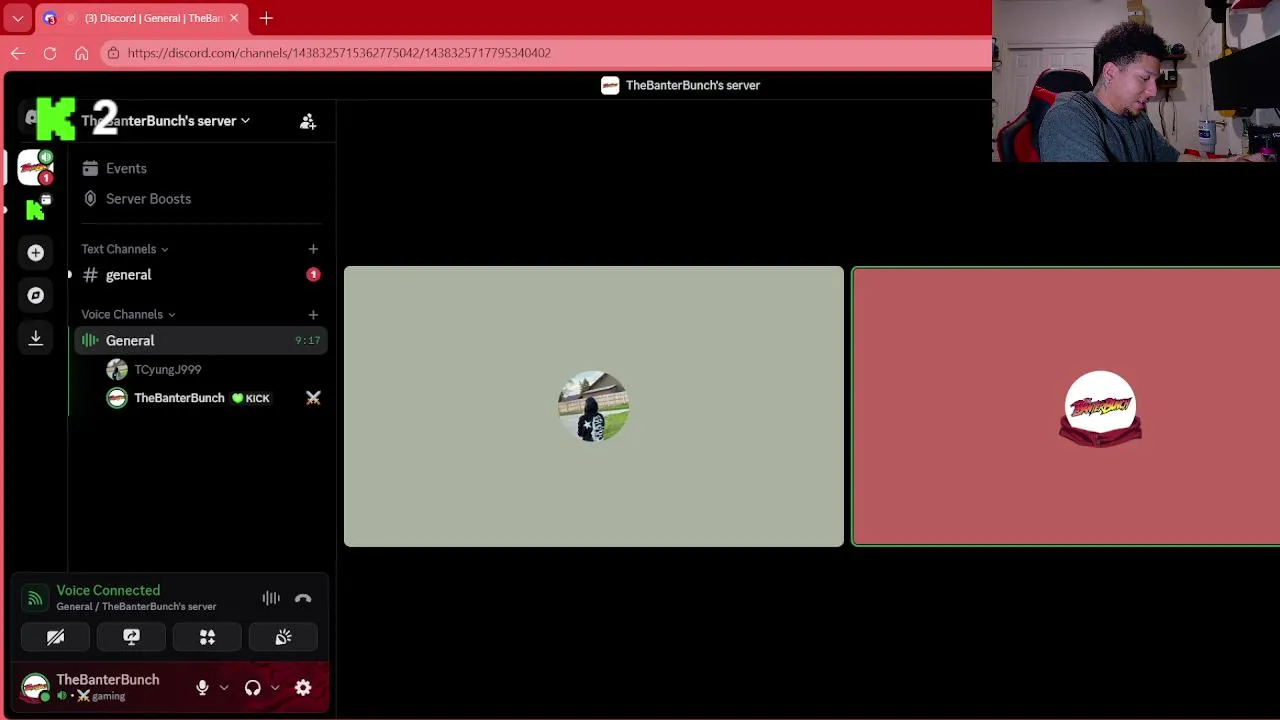Click the KICK badge next to TheBanterBunch
The width and height of the screenshot is (1280, 720).
point(251,398)
